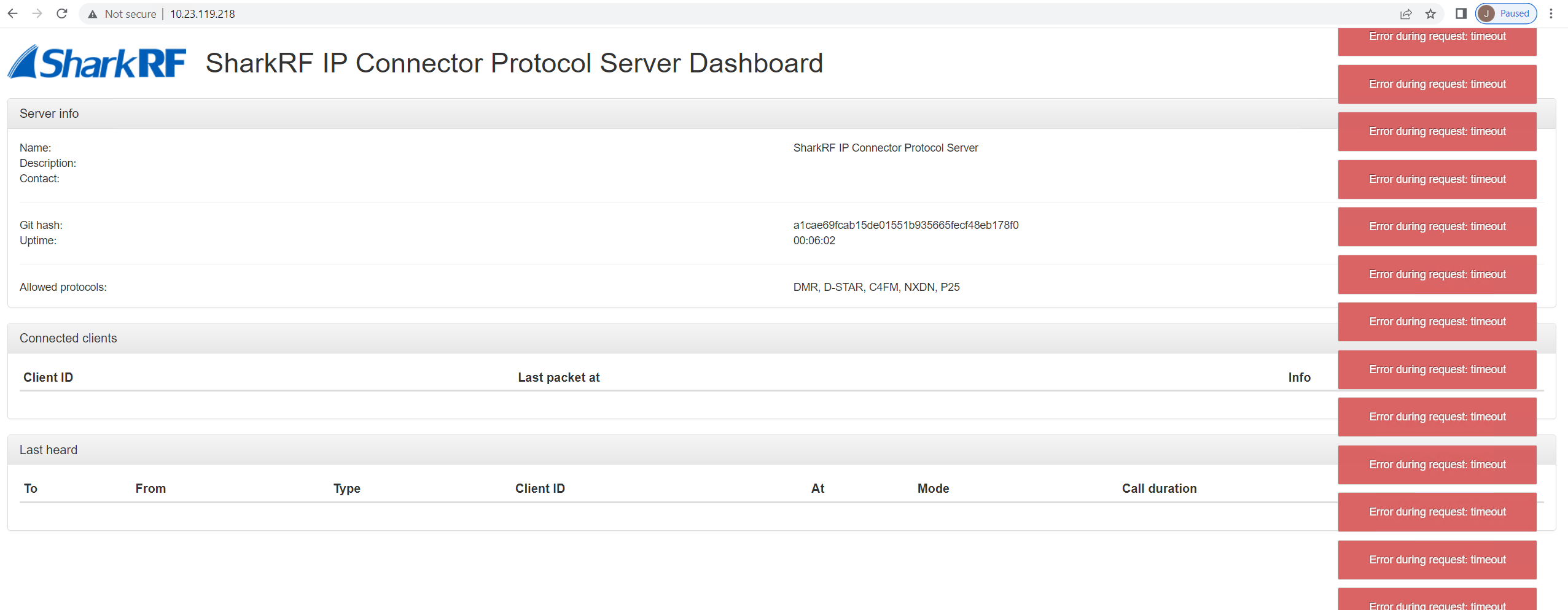Viewport: 1568px width, 610px height.
Task: Click the Info column header
Action: pos(1300,377)
